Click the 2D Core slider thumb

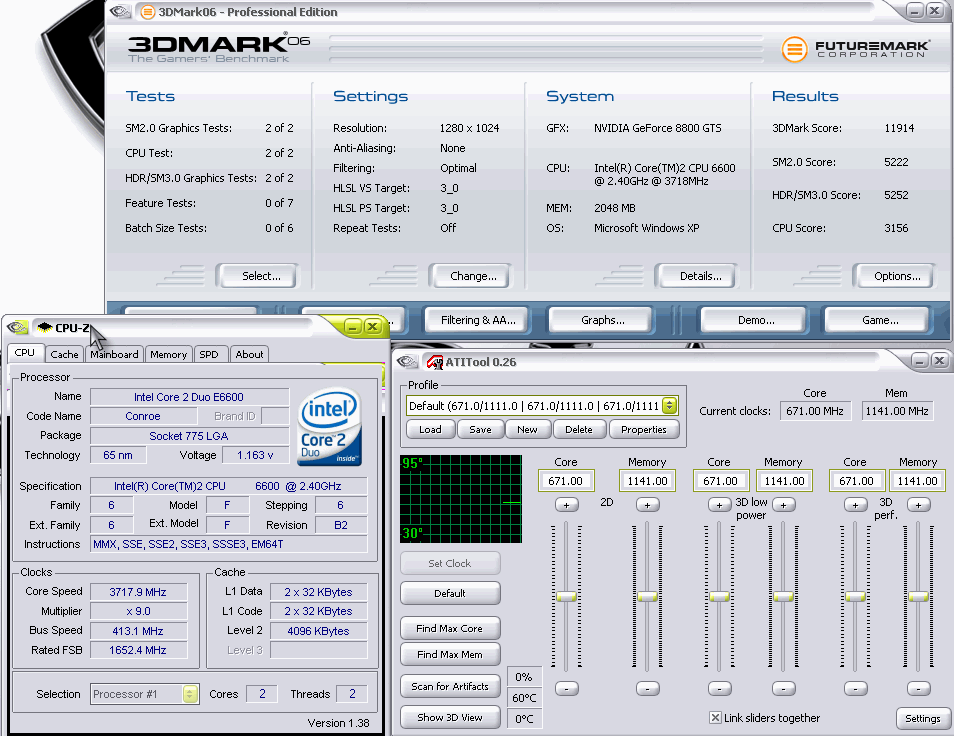pos(566,596)
